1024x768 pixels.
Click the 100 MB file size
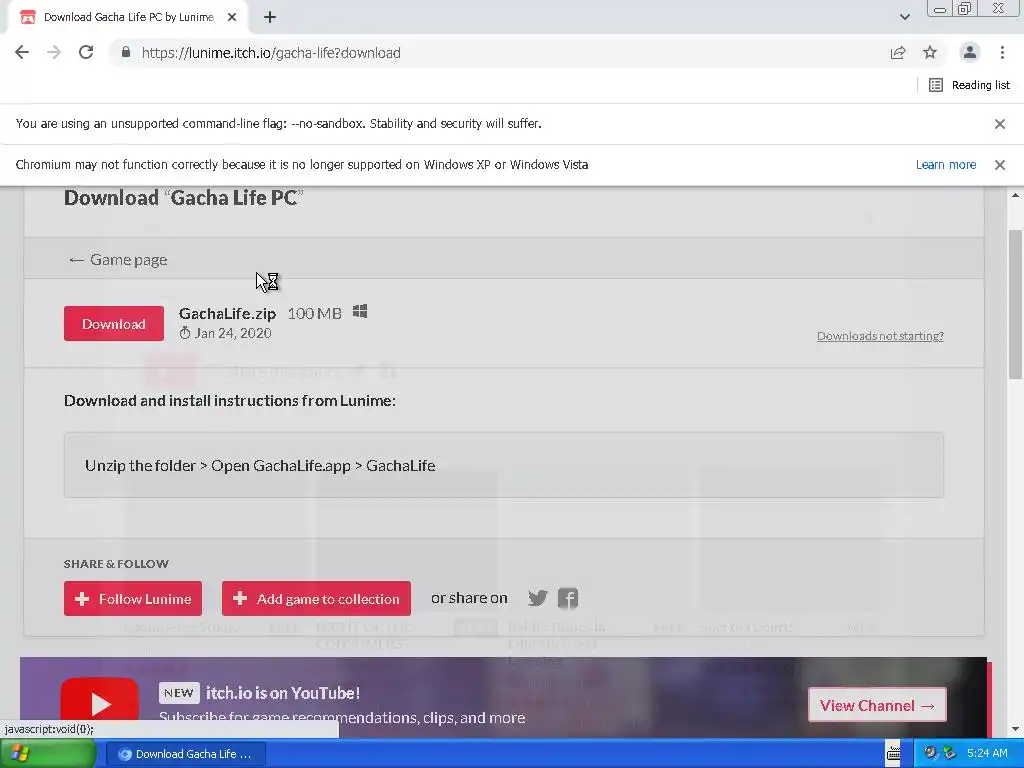(315, 313)
